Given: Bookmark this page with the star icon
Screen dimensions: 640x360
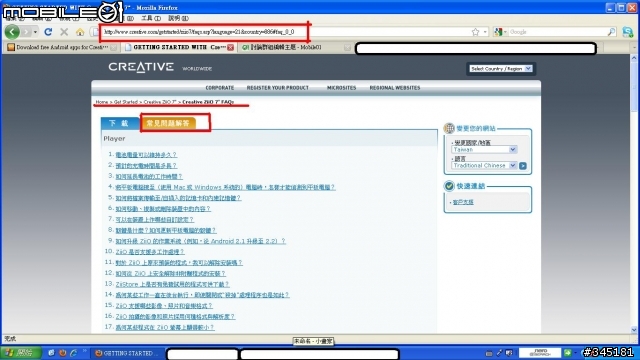Looking at the screenshot, I should point(476,31).
